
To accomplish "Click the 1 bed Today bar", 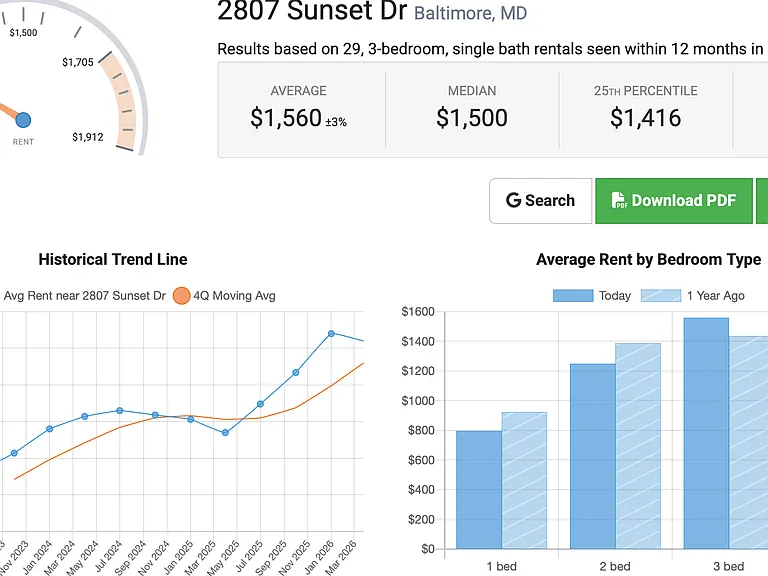I will (479, 490).
